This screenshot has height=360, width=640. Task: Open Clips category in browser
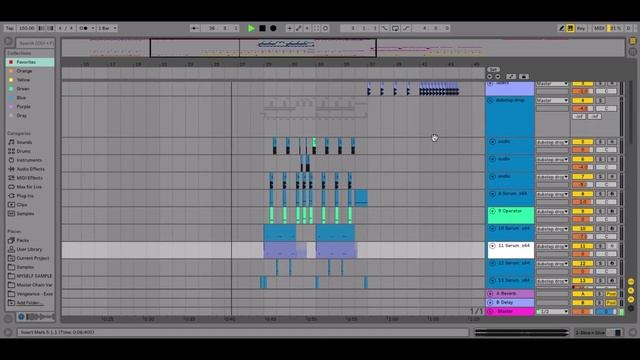(x=30, y=204)
